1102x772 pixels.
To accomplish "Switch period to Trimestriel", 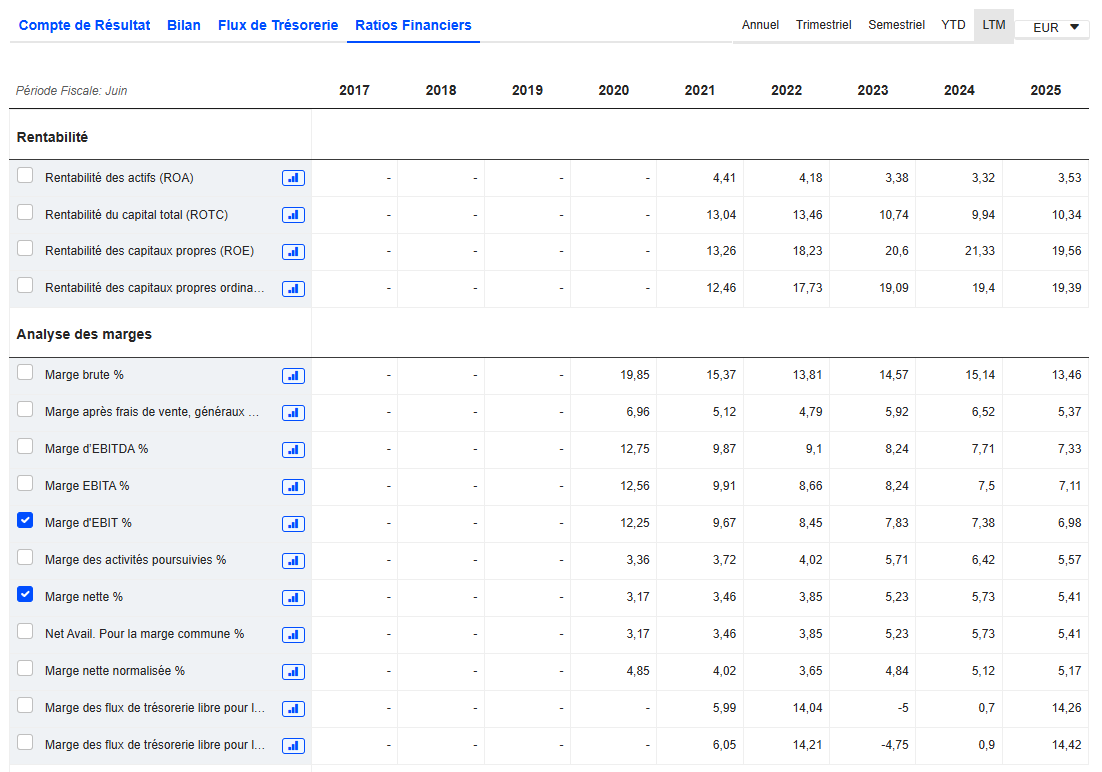I will 823,25.
